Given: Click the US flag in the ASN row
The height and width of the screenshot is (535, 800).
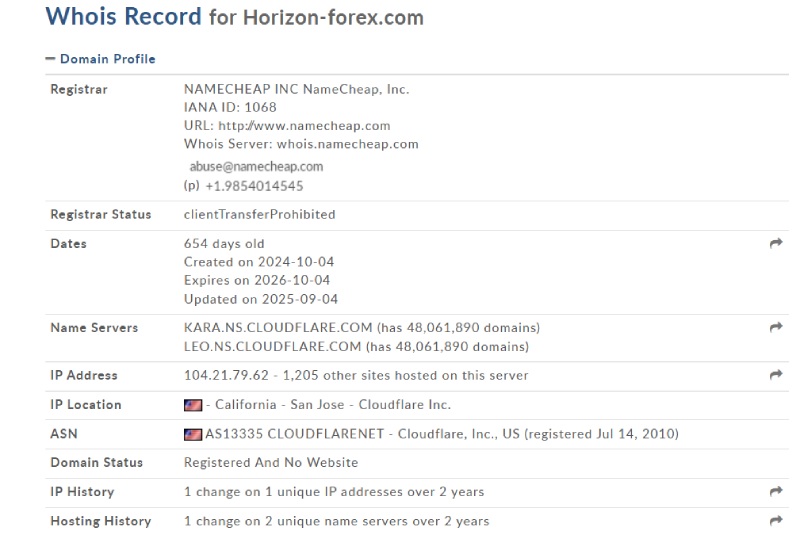Looking at the screenshot, I should [193, 435].
